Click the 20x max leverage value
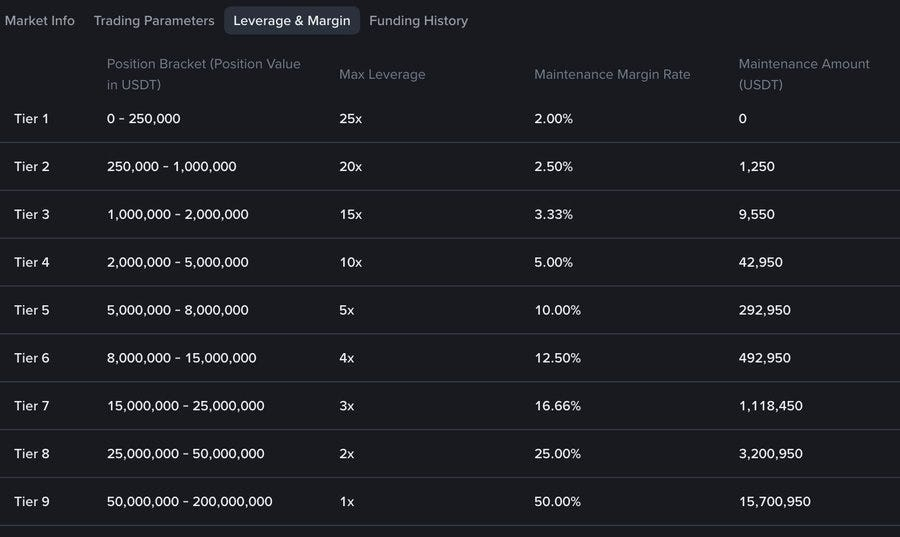 (x=351, y=166)
